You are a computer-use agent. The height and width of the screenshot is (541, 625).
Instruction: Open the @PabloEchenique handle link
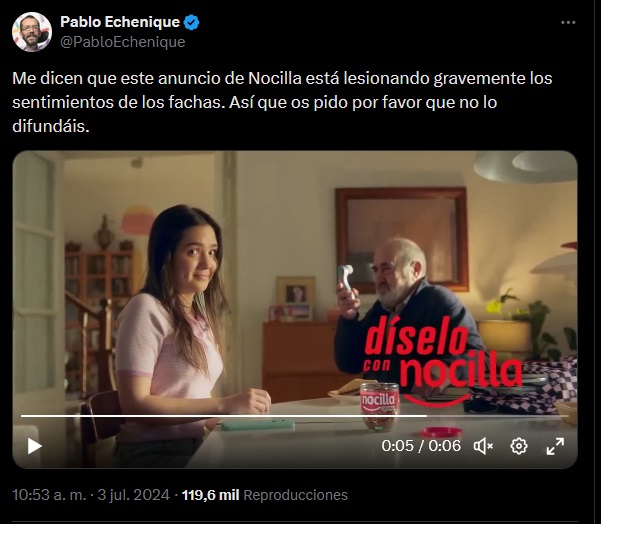(123, 42)
